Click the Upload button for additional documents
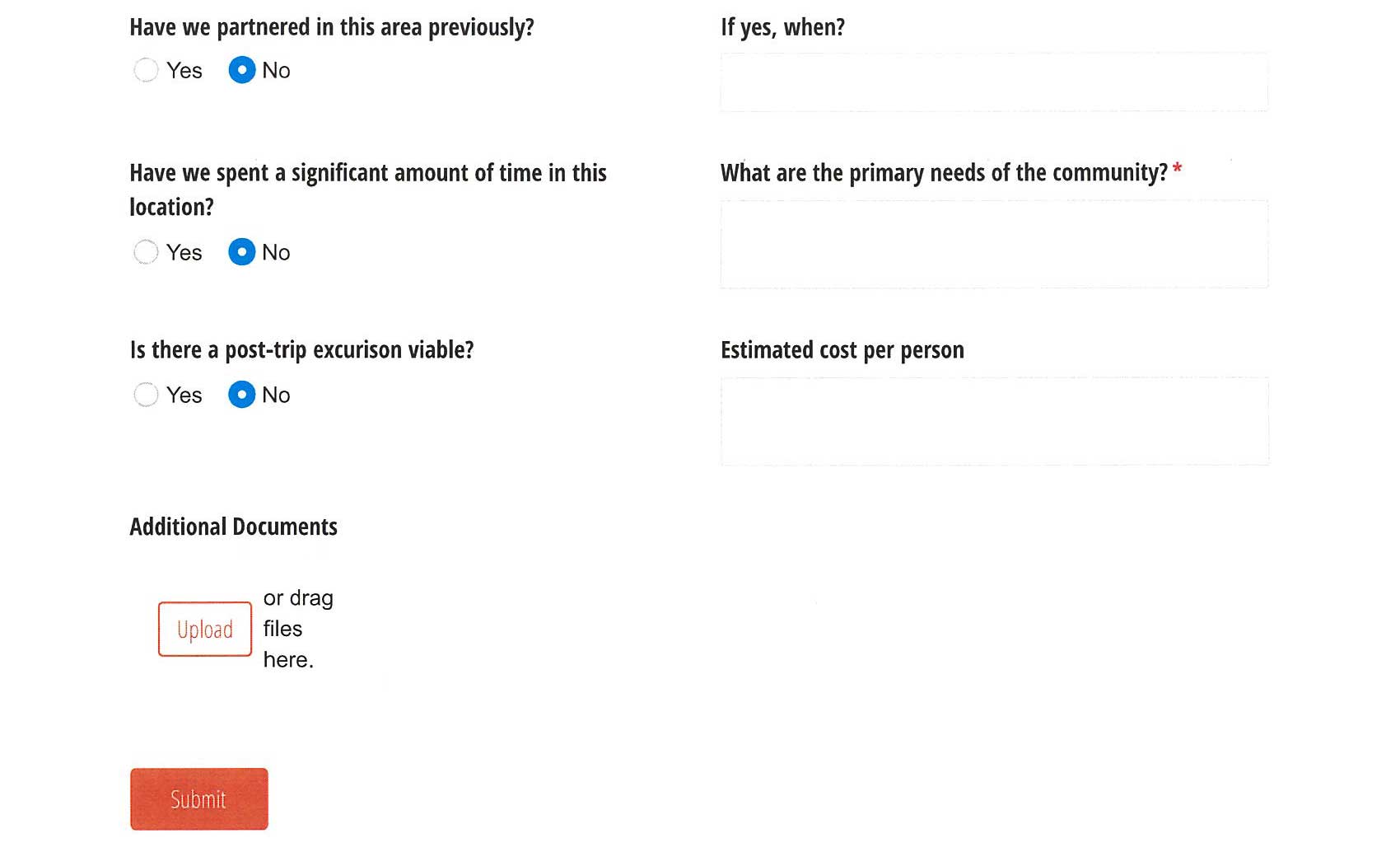This screenshot has width=1400, height=852. [x=205, y=629]
